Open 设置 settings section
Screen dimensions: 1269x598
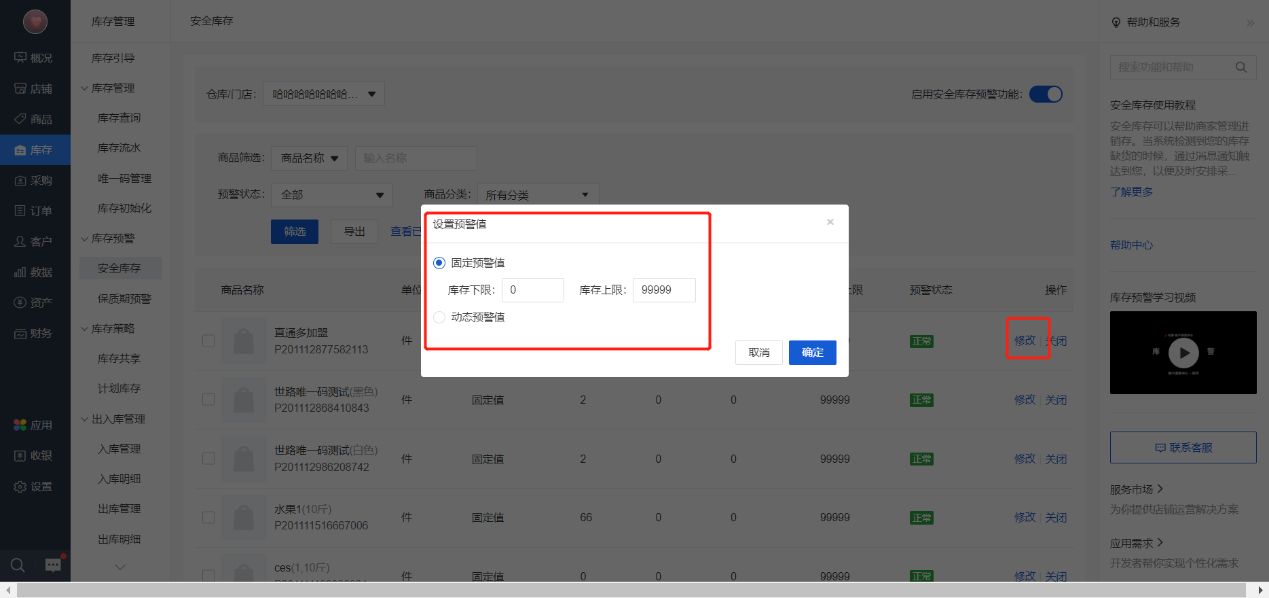[x=34, y=487]
